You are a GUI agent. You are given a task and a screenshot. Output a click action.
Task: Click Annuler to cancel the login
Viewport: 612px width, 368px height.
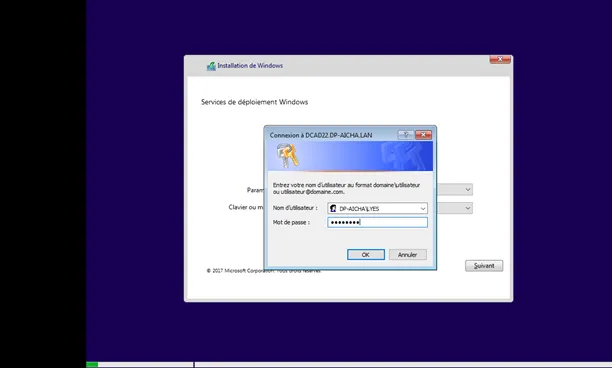point(407,254)
